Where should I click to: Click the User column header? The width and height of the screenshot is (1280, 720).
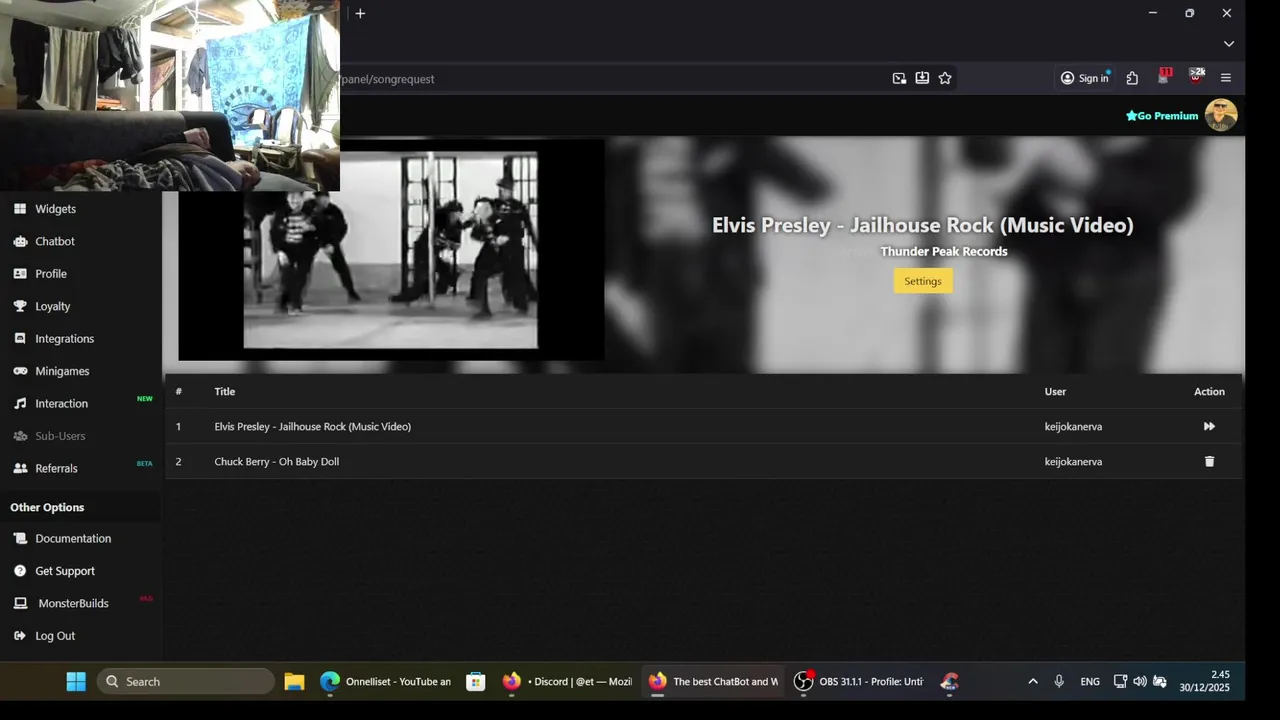point(1055,391)
